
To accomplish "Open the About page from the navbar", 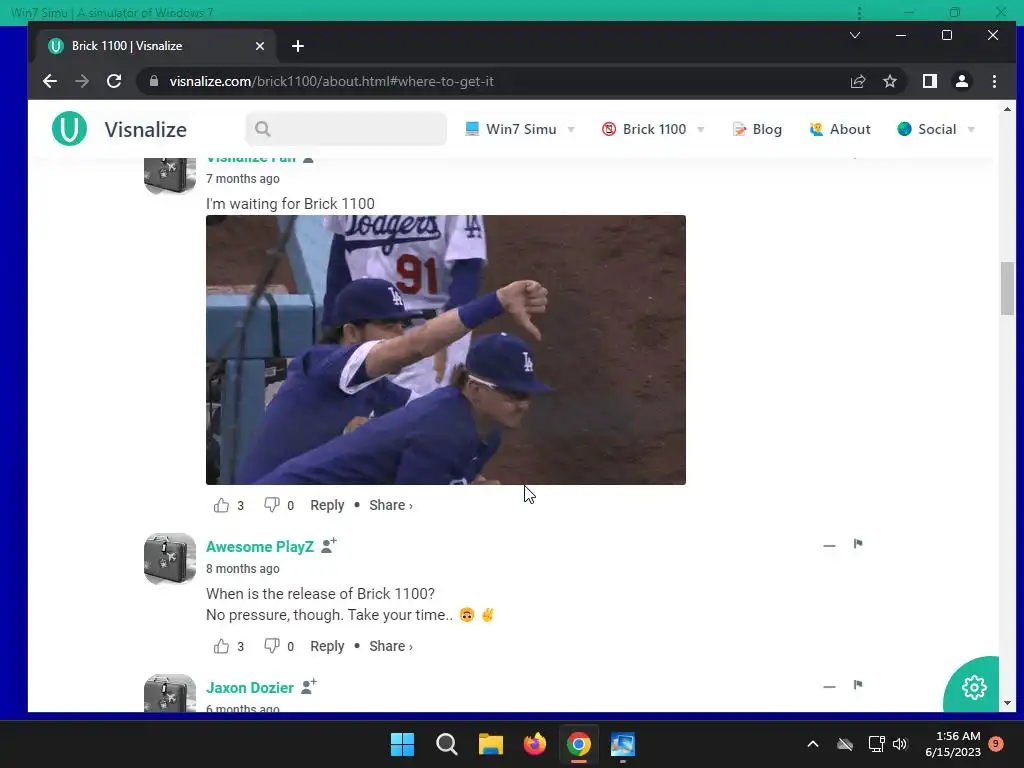I will pyautogui.click(x=840, y=129).
